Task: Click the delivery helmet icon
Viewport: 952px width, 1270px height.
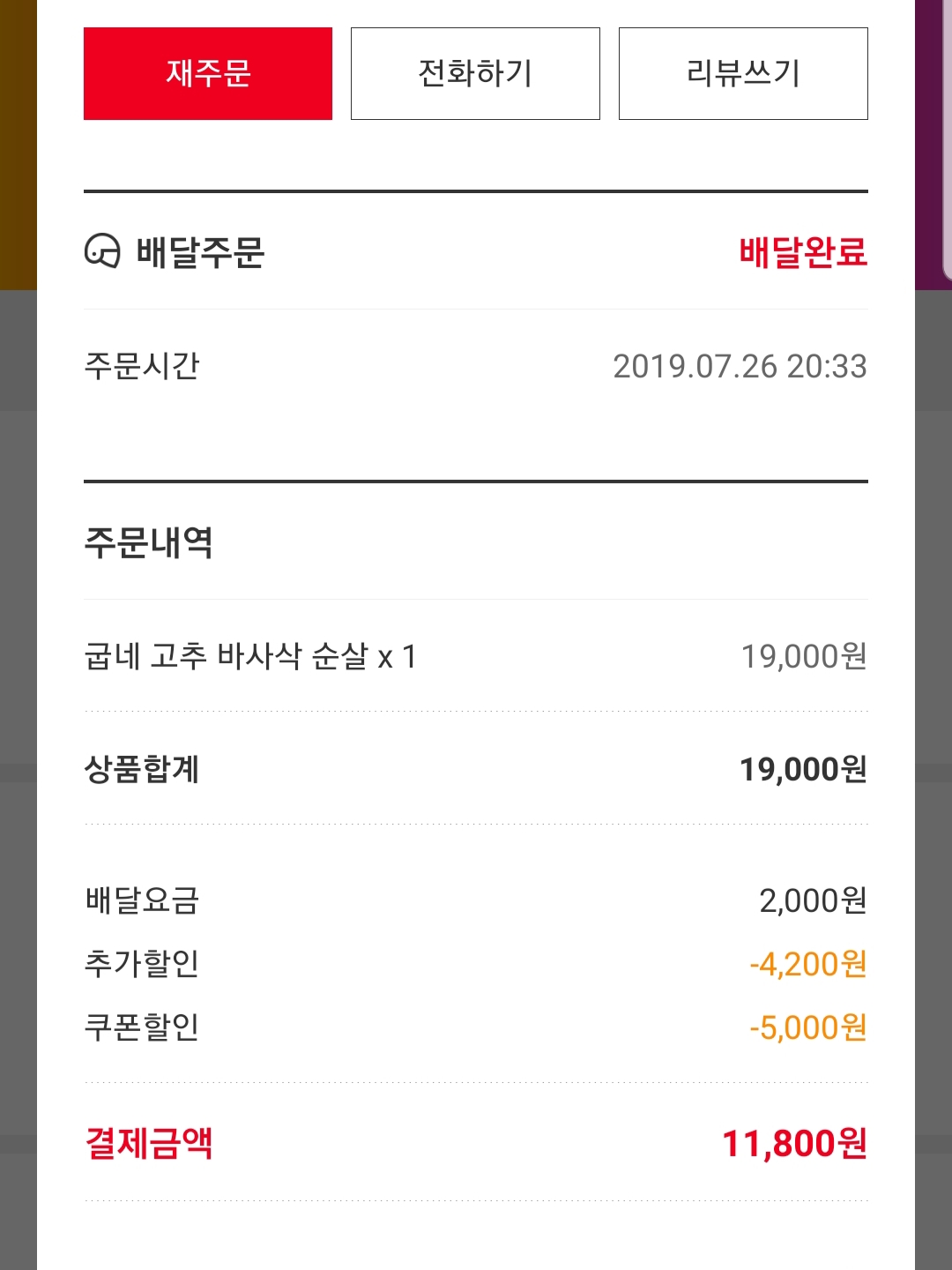Action: pos(102,251)
